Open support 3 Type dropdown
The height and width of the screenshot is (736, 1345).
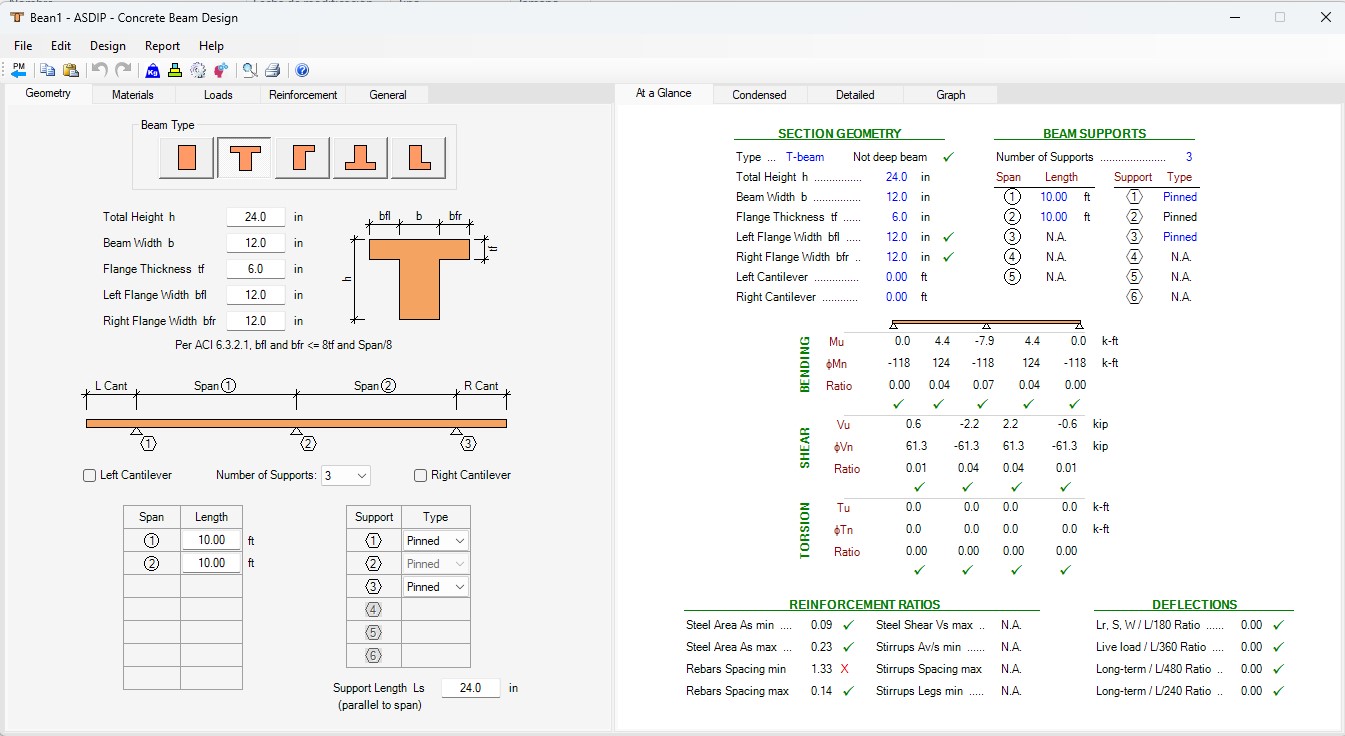[436, 587]
